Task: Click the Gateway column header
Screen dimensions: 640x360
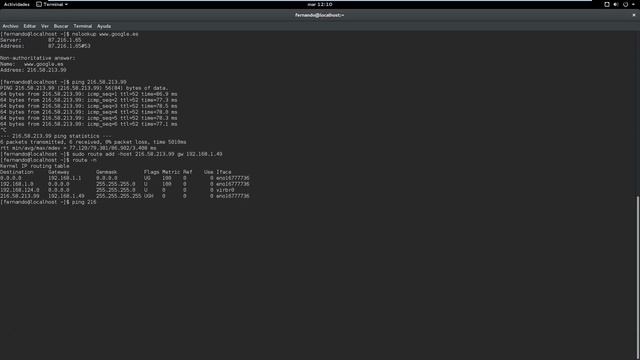Action: point(59,172)
